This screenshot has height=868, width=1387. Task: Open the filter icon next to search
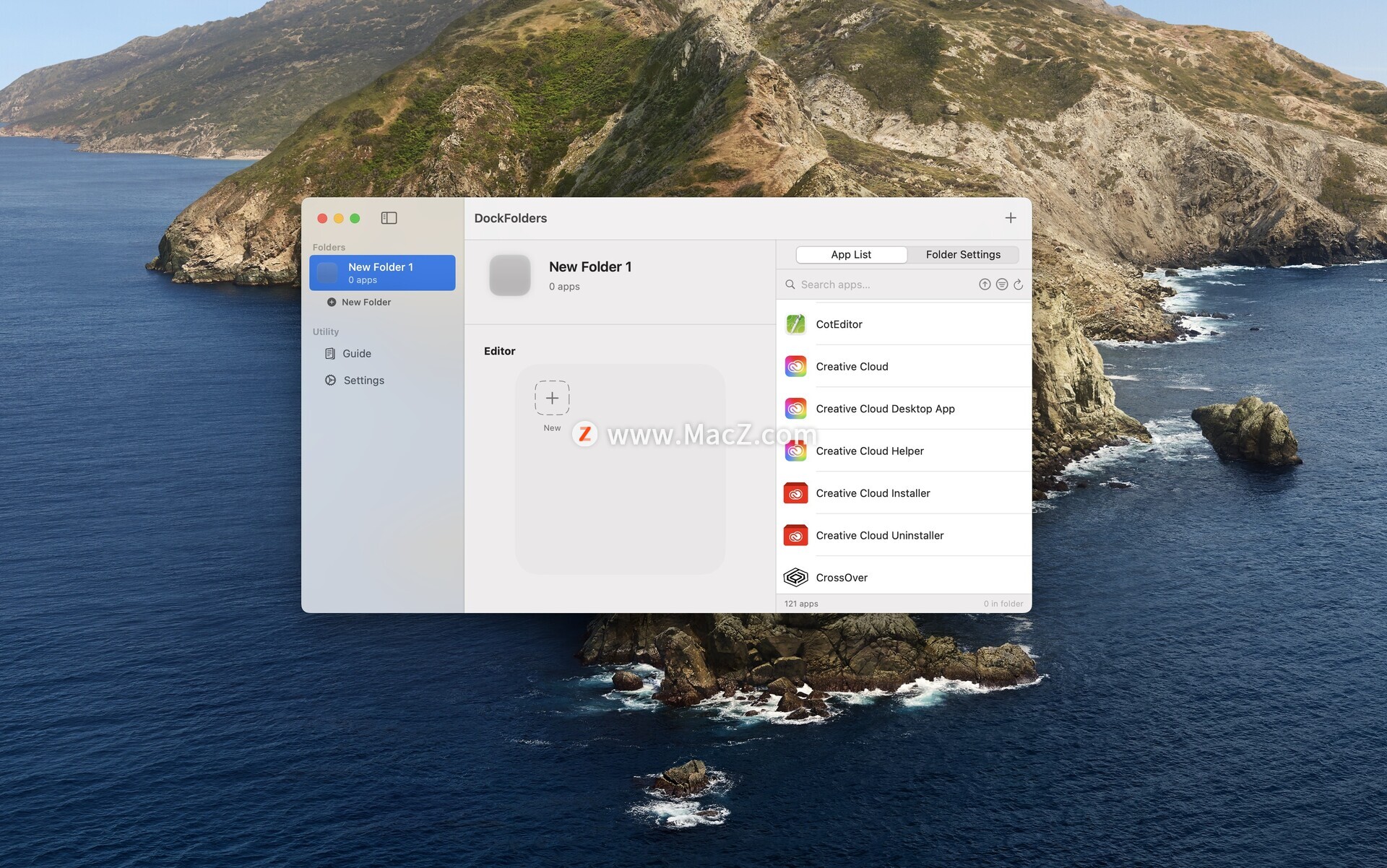tap(1001, 285)
